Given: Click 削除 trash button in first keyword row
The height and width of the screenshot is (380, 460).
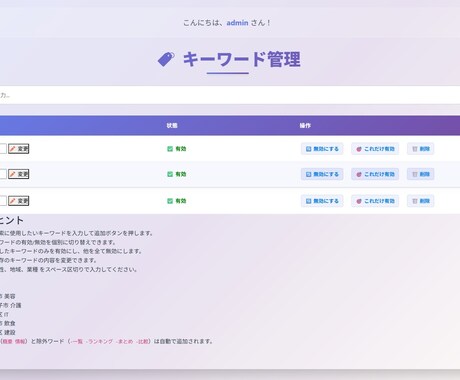Looking at the screenshot, I should [421, 149].
